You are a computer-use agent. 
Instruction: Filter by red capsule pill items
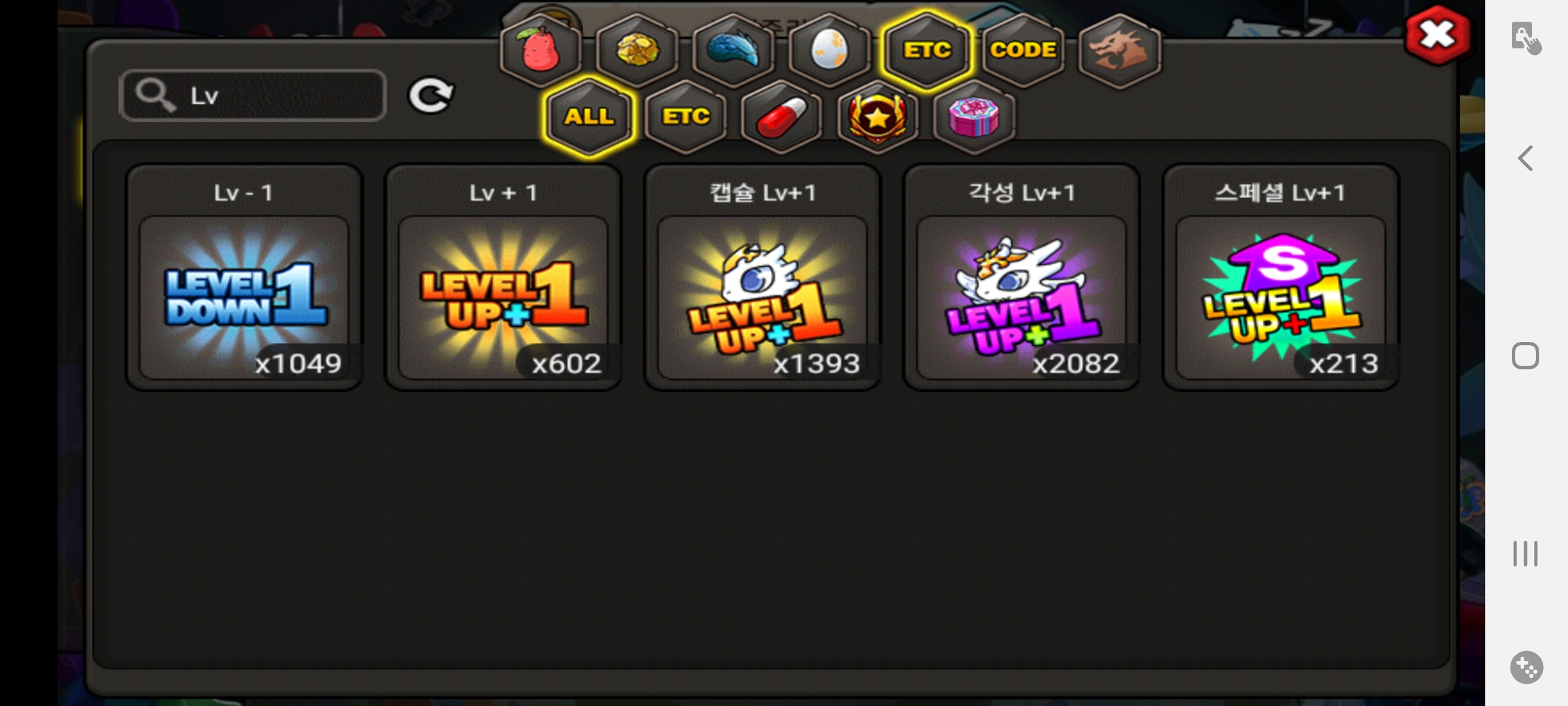[x=781, y=117]
